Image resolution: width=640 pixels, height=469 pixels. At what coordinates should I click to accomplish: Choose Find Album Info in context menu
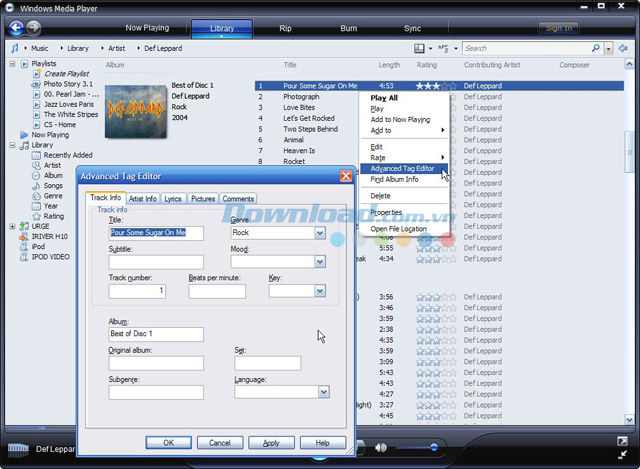pos(404,180)
